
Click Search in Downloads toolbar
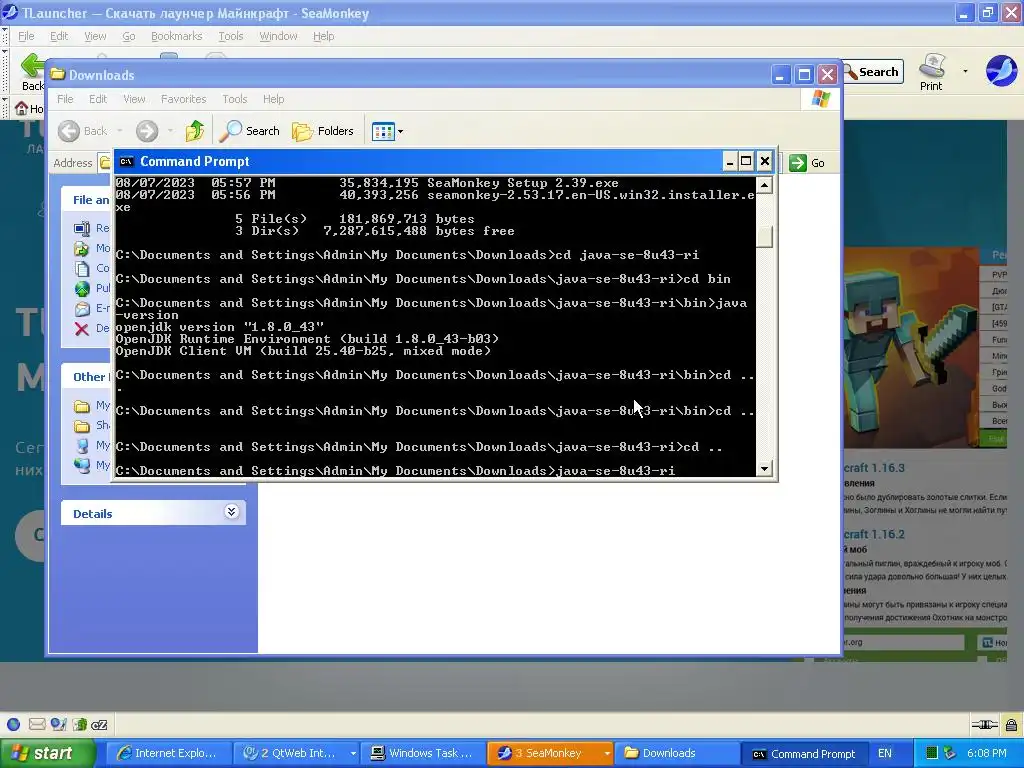pos(249,131)
